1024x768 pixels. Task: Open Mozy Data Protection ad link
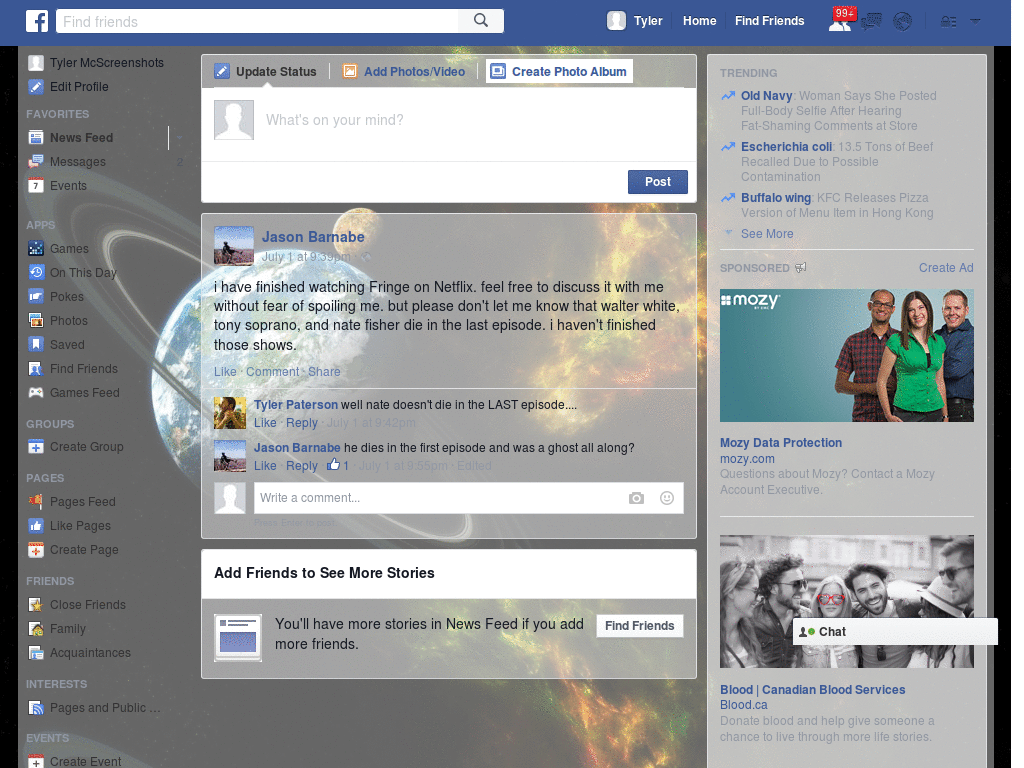pyautogui.click(x=780, y=443)
